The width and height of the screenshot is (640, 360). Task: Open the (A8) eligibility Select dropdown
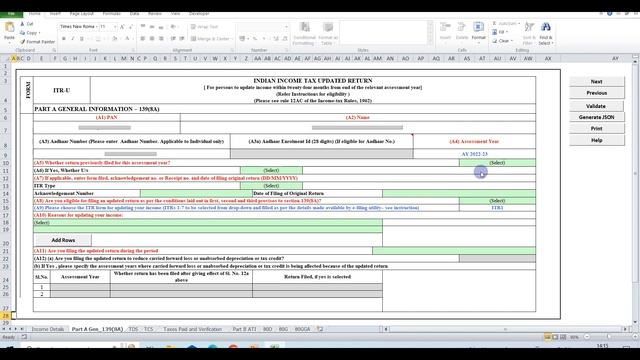point(497,201)
